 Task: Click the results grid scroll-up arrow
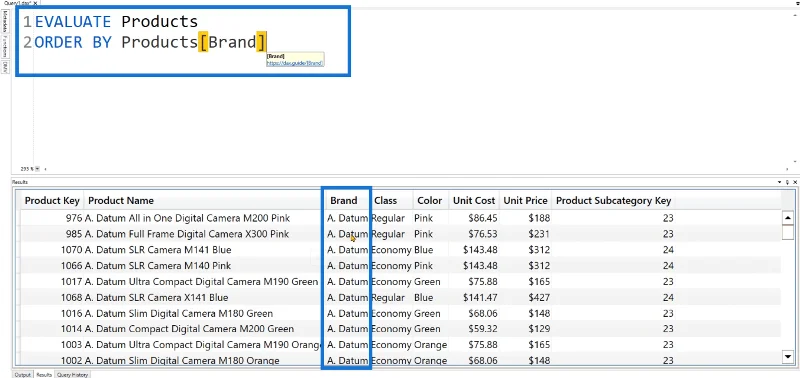pyautogui.click(x=788, y=218)
